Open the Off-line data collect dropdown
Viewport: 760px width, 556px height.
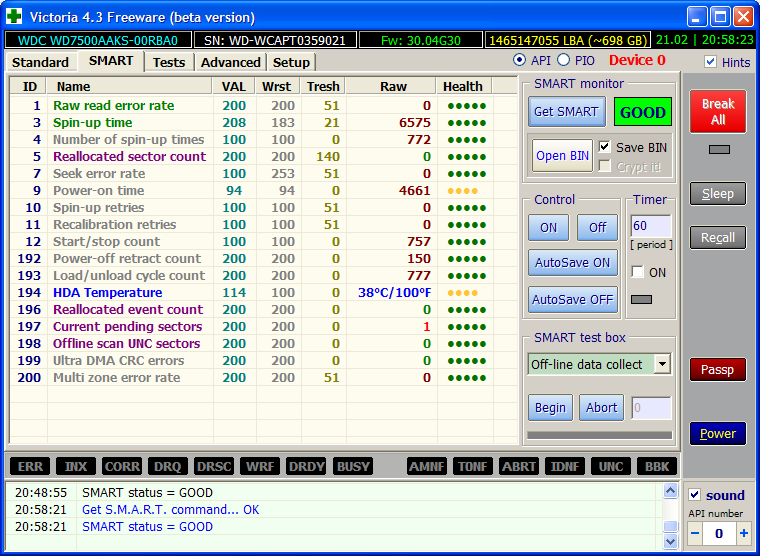(x=662, y=364)
